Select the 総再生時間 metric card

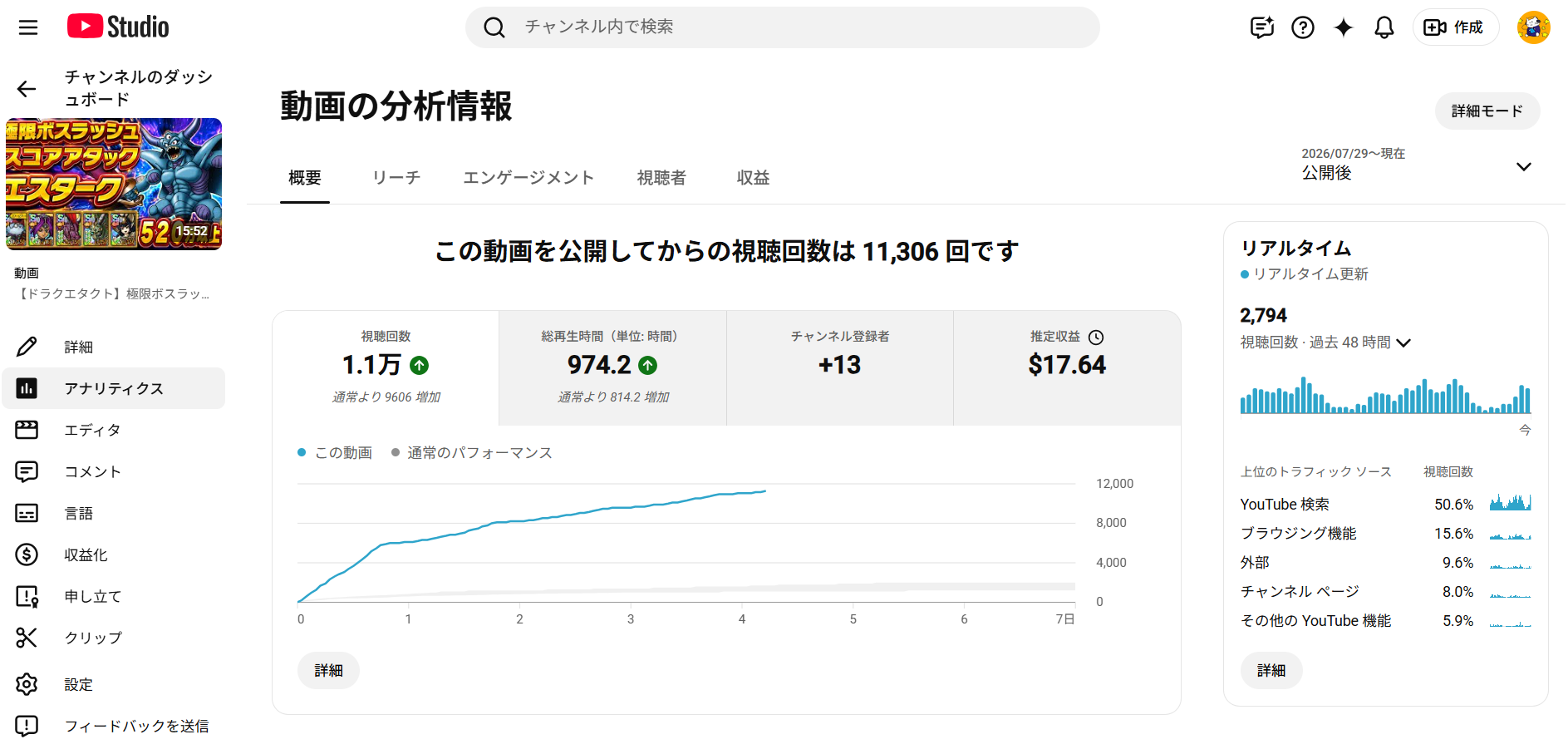pyautogui.click(x=613, y=368)
